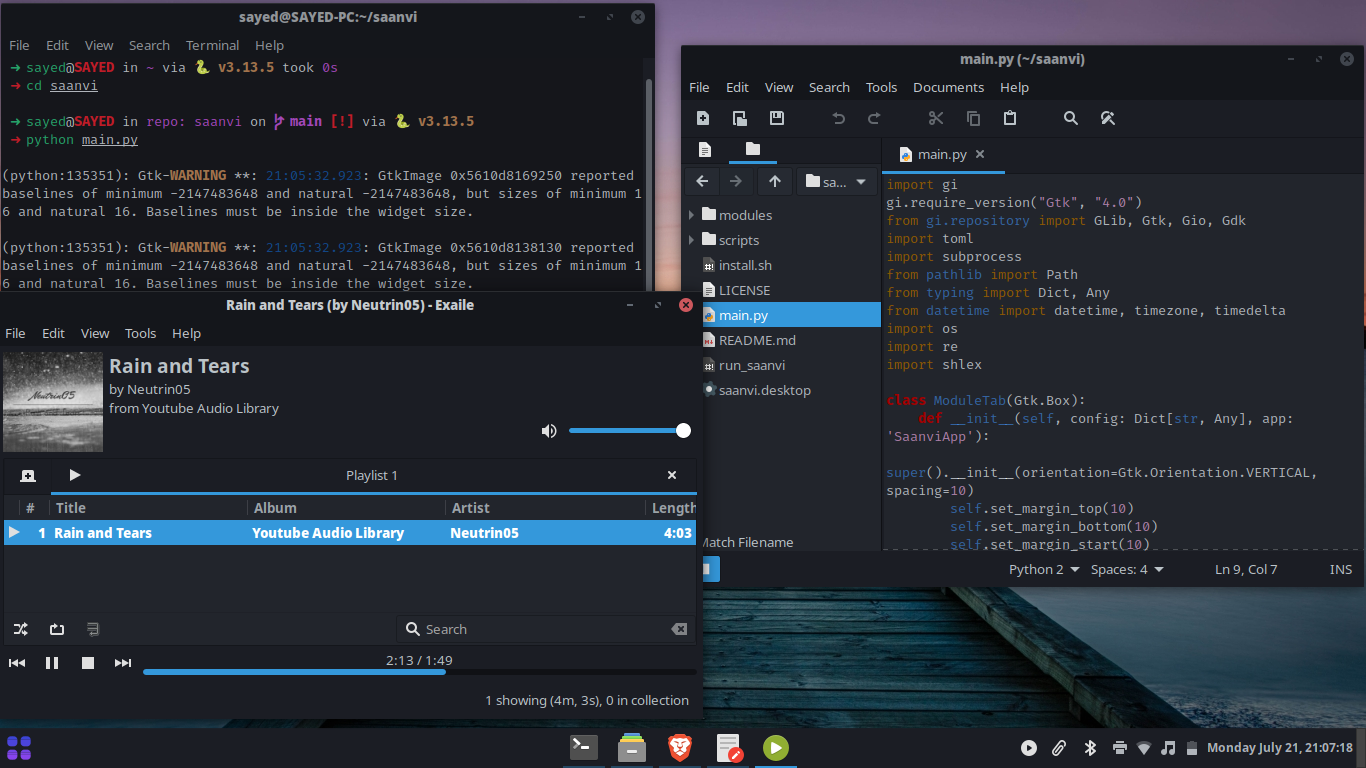This screenshot has height=768, width=1366.
Task: Open the clock showing Monday July 21
Action: pyautogui.click(x=1280, y=748)
